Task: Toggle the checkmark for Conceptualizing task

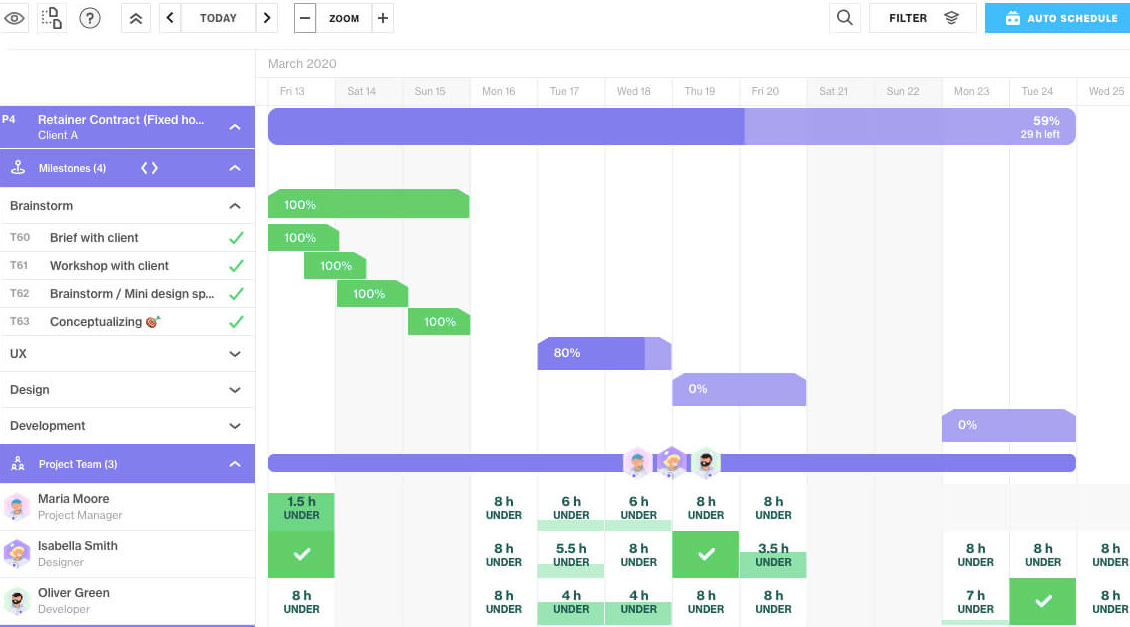Action: pos(236,322)
